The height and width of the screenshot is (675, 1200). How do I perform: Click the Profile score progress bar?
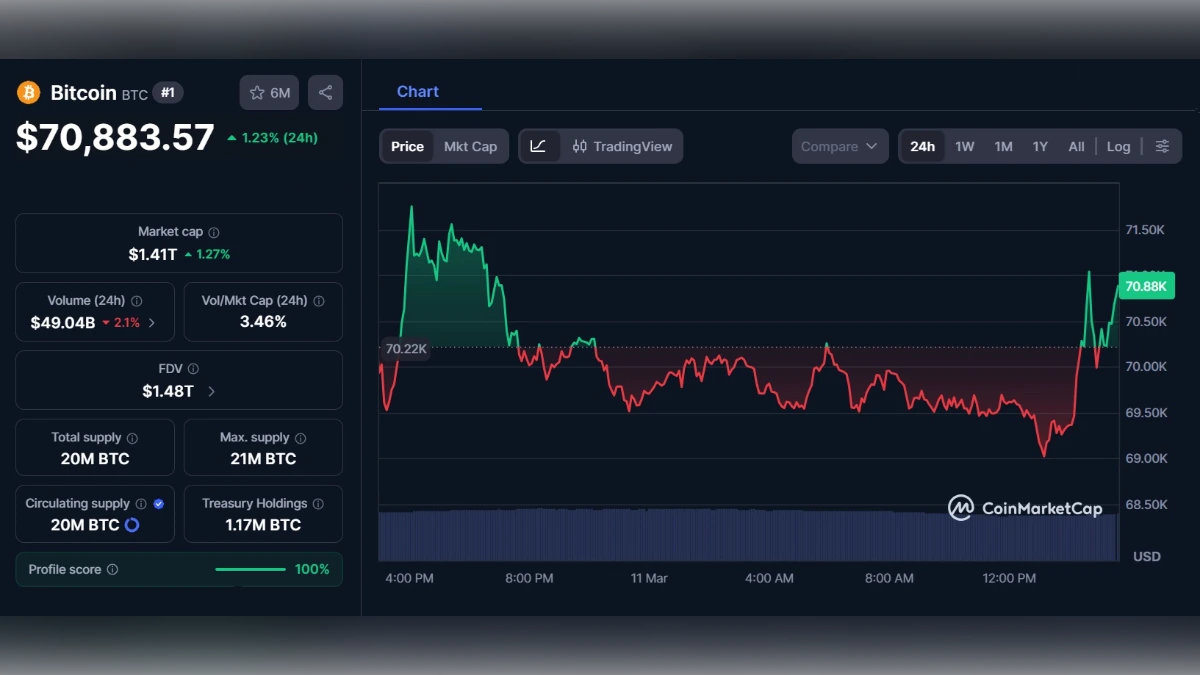pos(250,568)
